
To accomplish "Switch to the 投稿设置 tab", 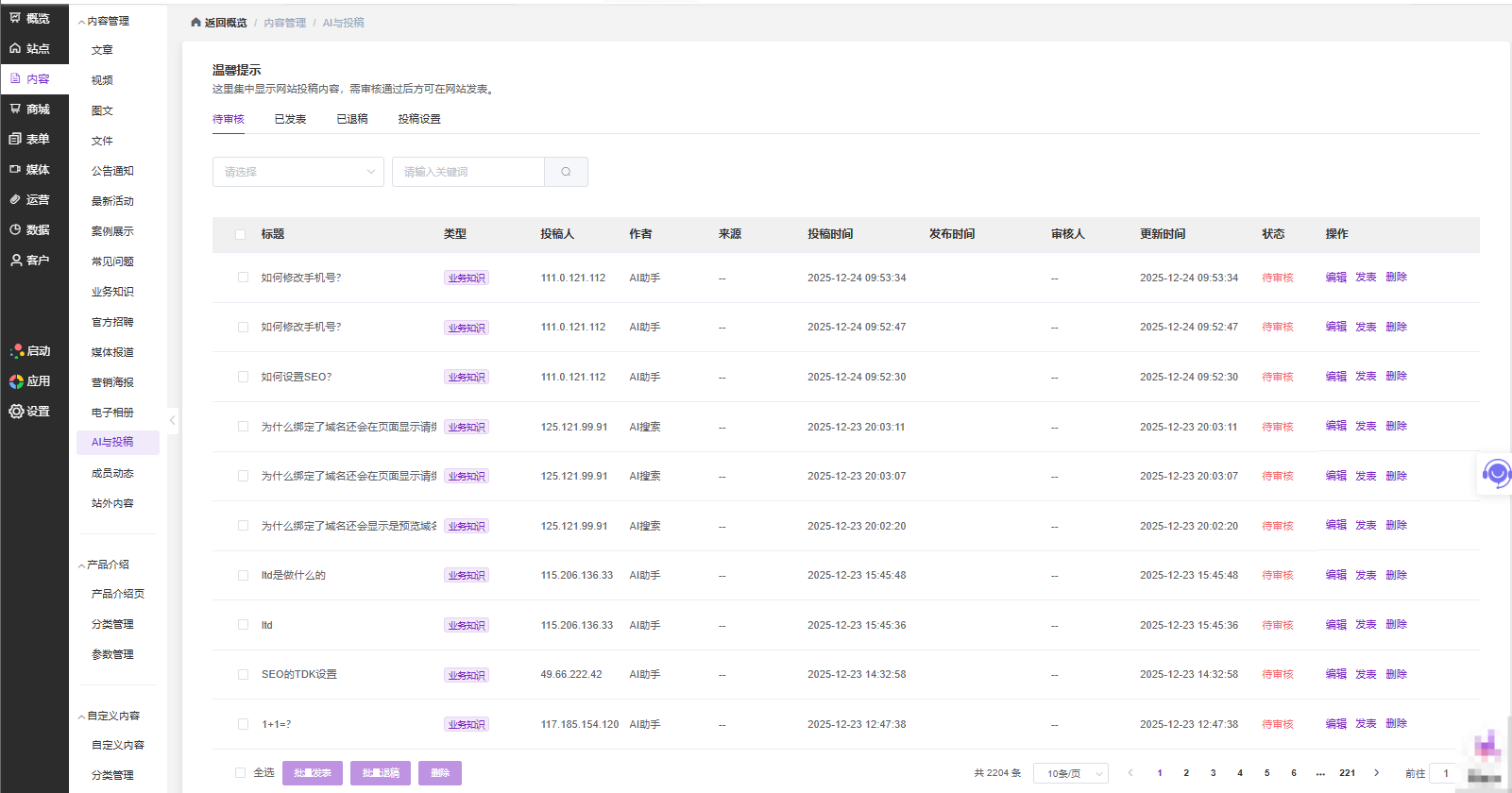I will tap(419, 119).
